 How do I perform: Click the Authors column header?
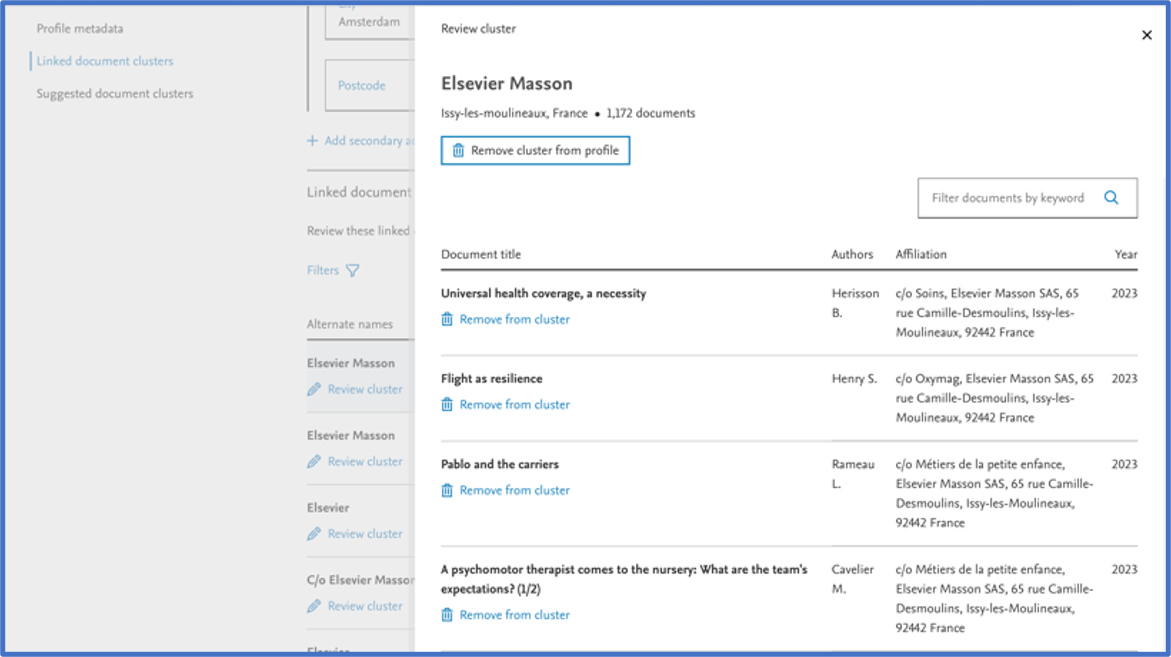(x=852, y=255)
